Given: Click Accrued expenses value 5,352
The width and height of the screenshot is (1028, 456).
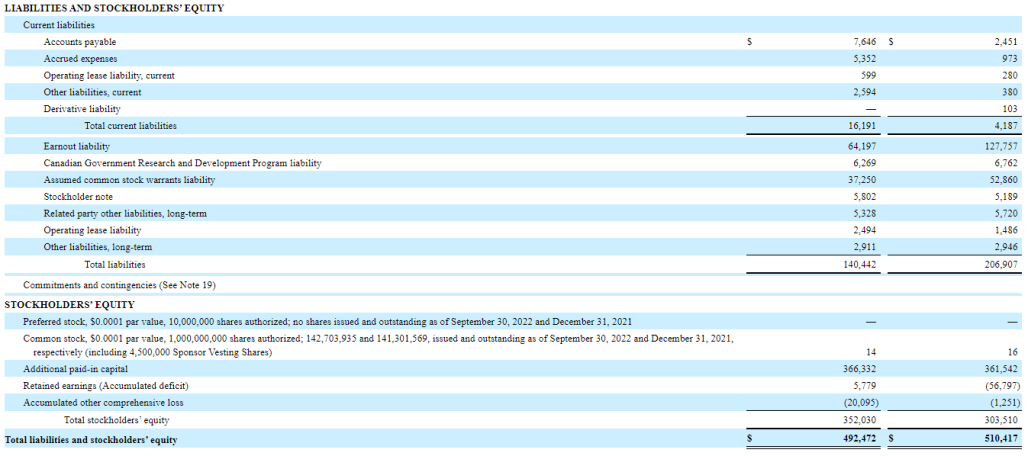Looking at the screenshot, I should pos(864,59).
